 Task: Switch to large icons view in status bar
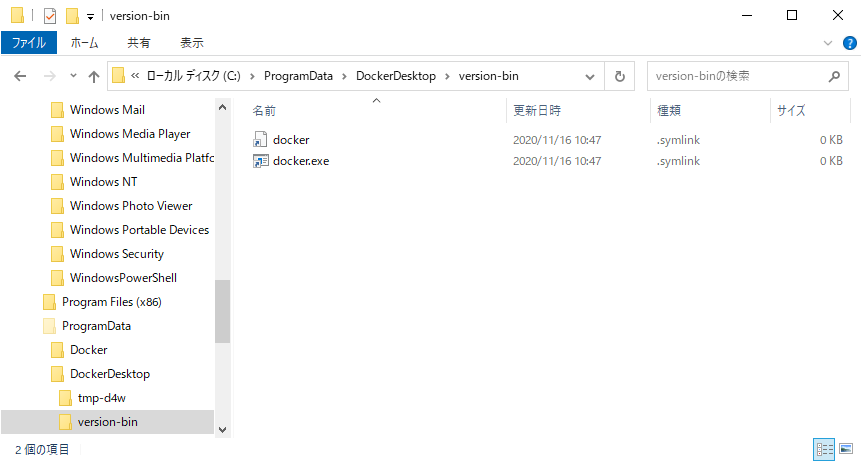(846, 449)
